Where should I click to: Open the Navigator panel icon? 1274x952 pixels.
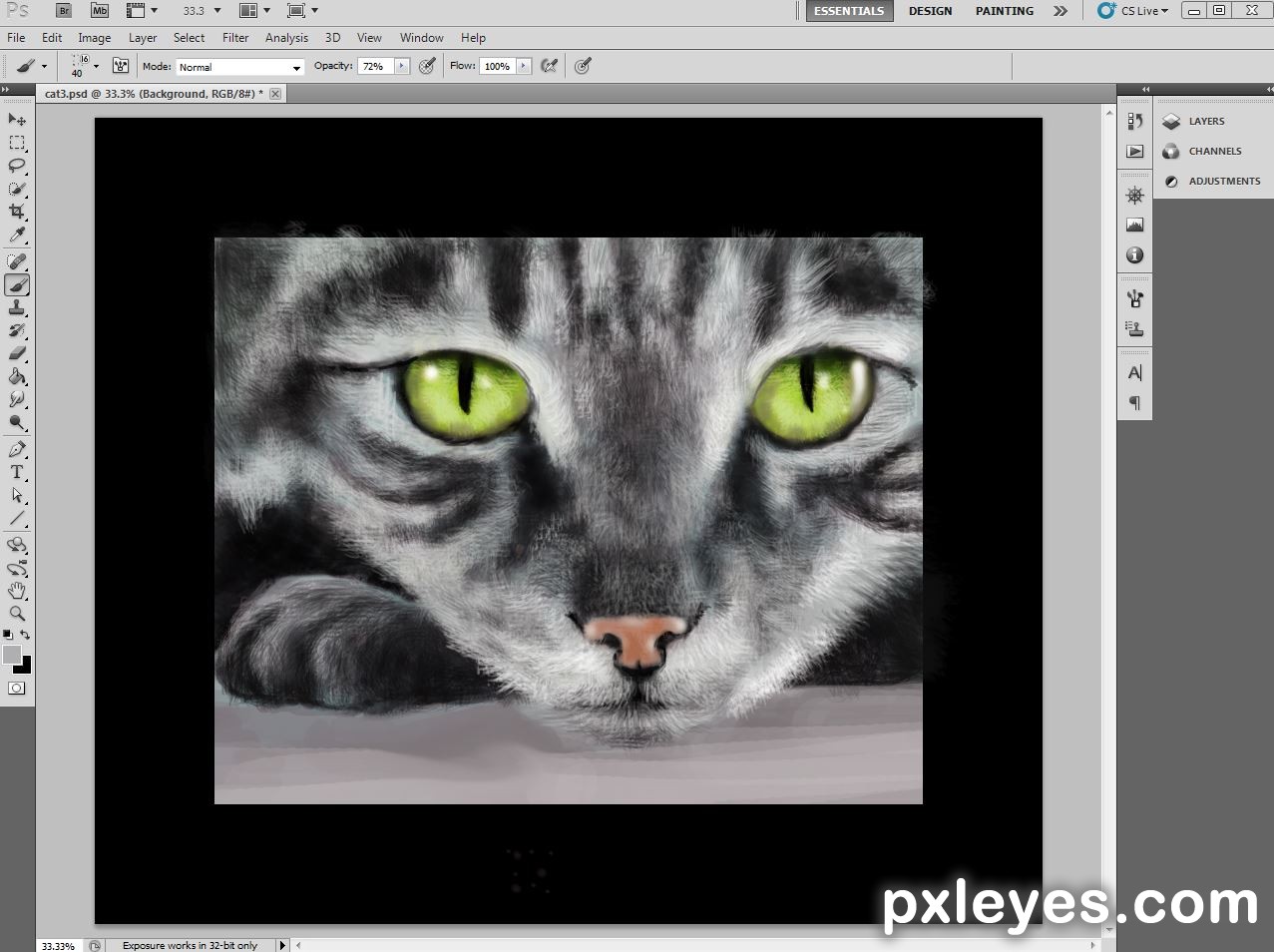coord(1134,196)
